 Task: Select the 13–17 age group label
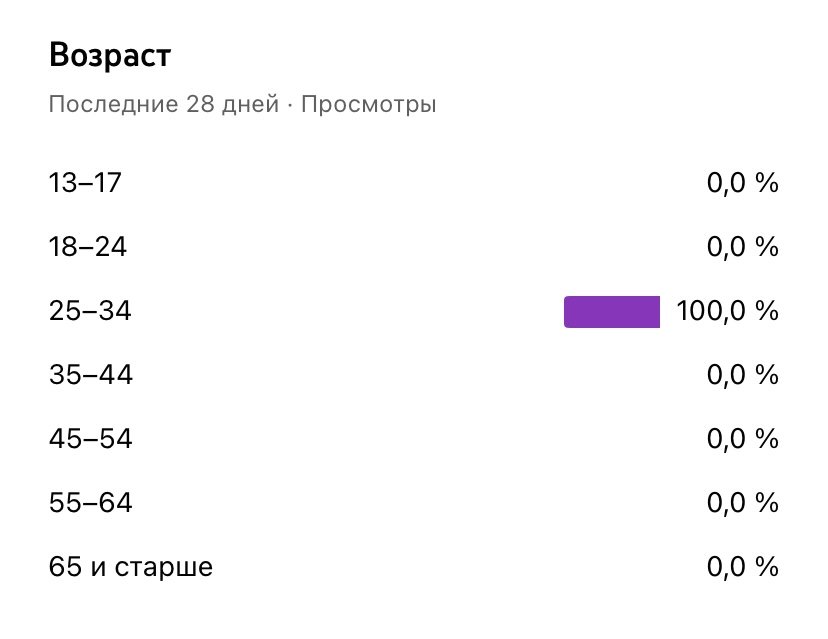(85, 183)
